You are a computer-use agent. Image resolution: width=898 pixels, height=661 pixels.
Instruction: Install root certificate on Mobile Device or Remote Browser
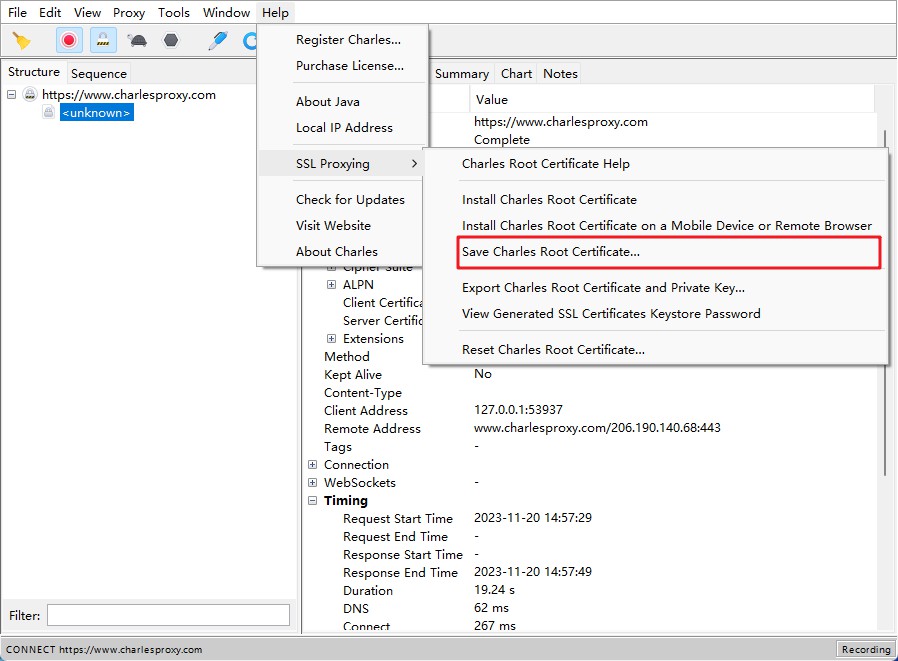coord(667,226)
